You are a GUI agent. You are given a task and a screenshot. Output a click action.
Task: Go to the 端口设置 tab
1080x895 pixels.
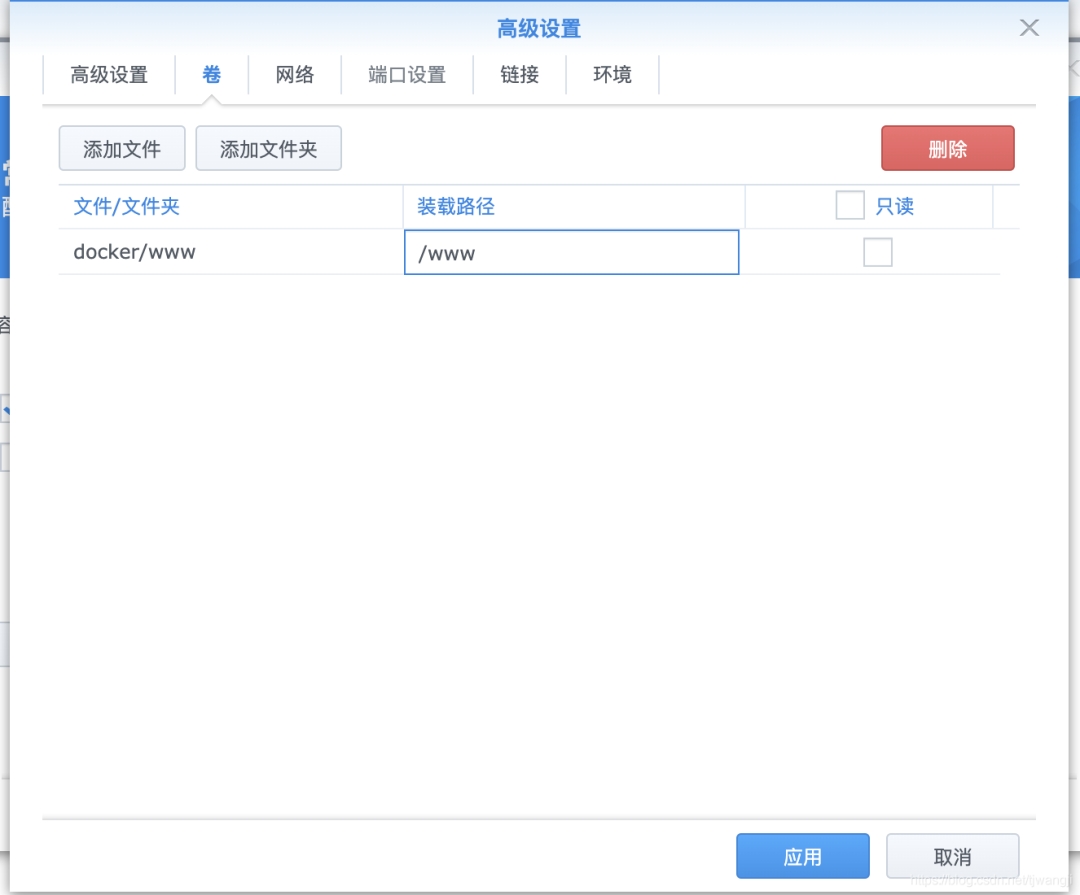pos(407,74)
